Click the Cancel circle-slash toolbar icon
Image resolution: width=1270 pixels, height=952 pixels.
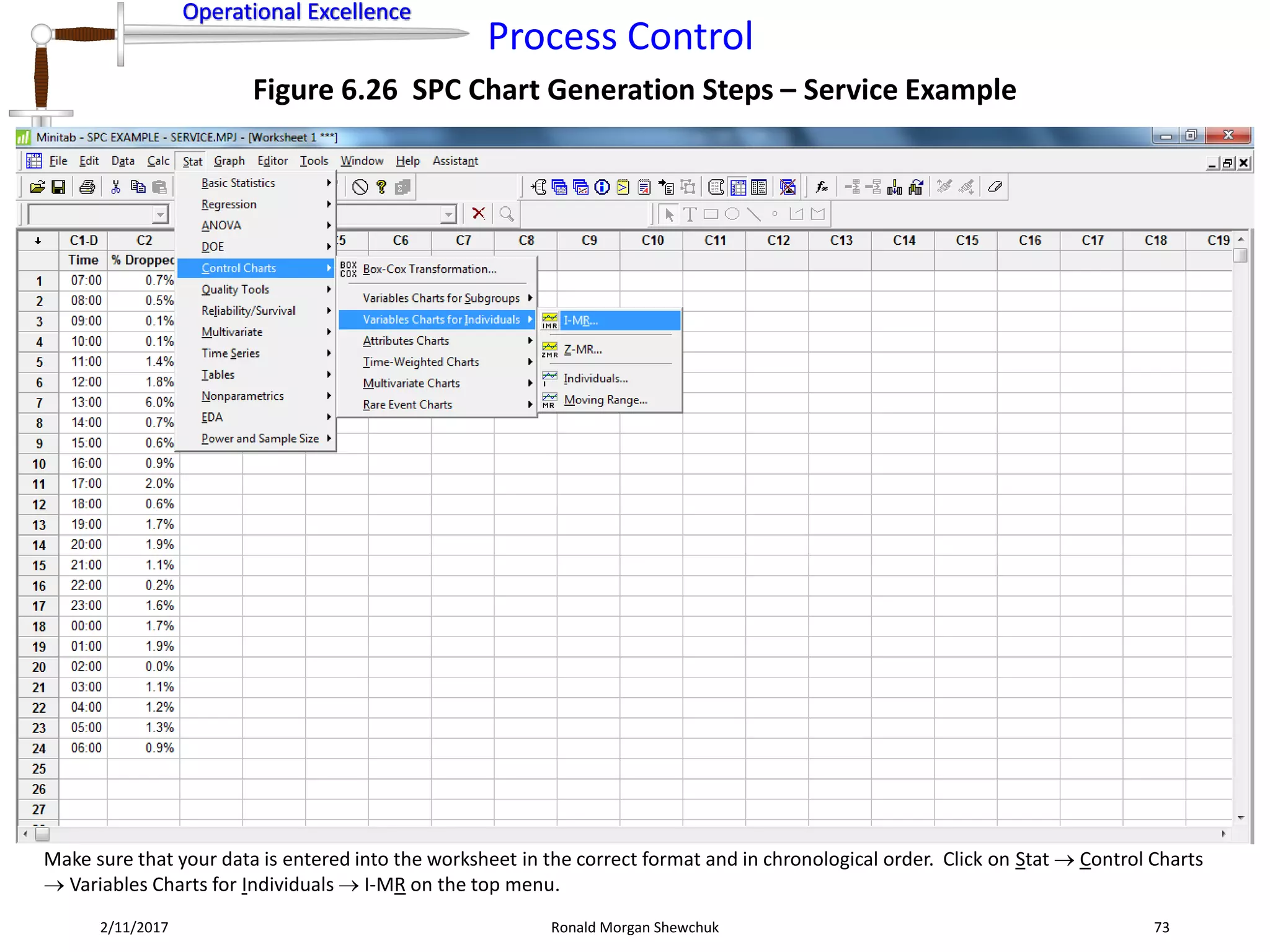tap(360, 187)
